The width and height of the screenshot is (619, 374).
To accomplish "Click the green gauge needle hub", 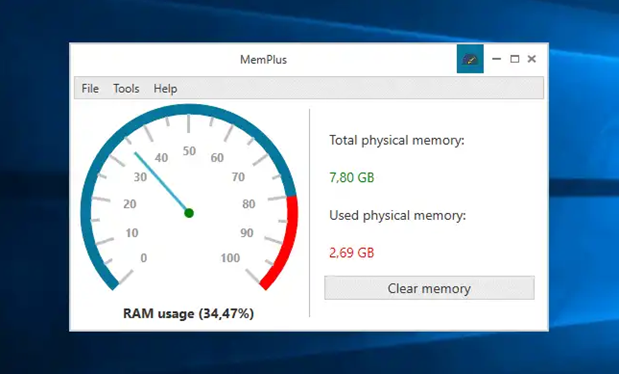I will coord(189,213).
